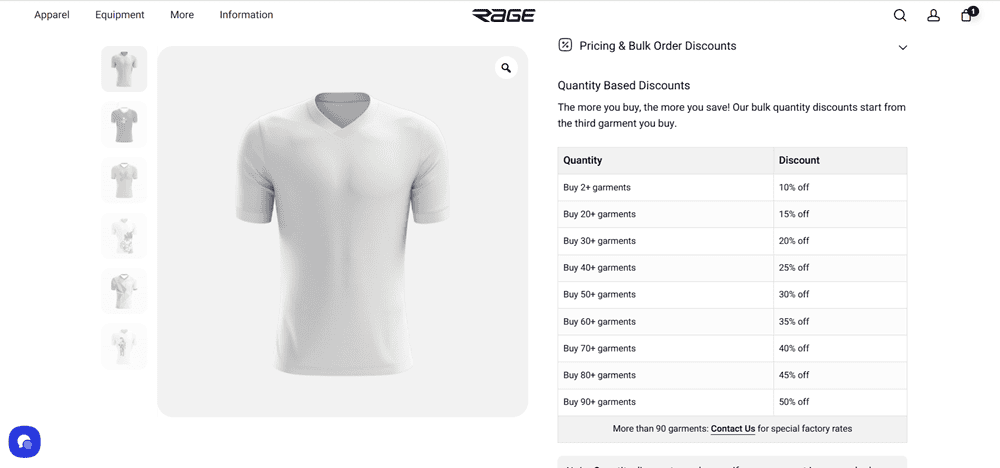The image size is (1000, 468).
Task: Click the percent discount tag icon
Action: click(565, 45)
